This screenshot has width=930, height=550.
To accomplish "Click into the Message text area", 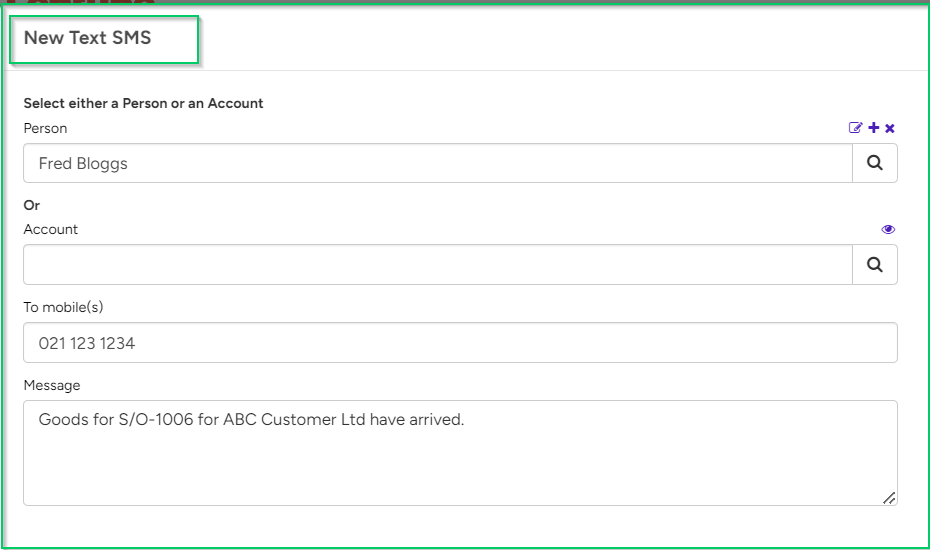I will tap(460, 453).
